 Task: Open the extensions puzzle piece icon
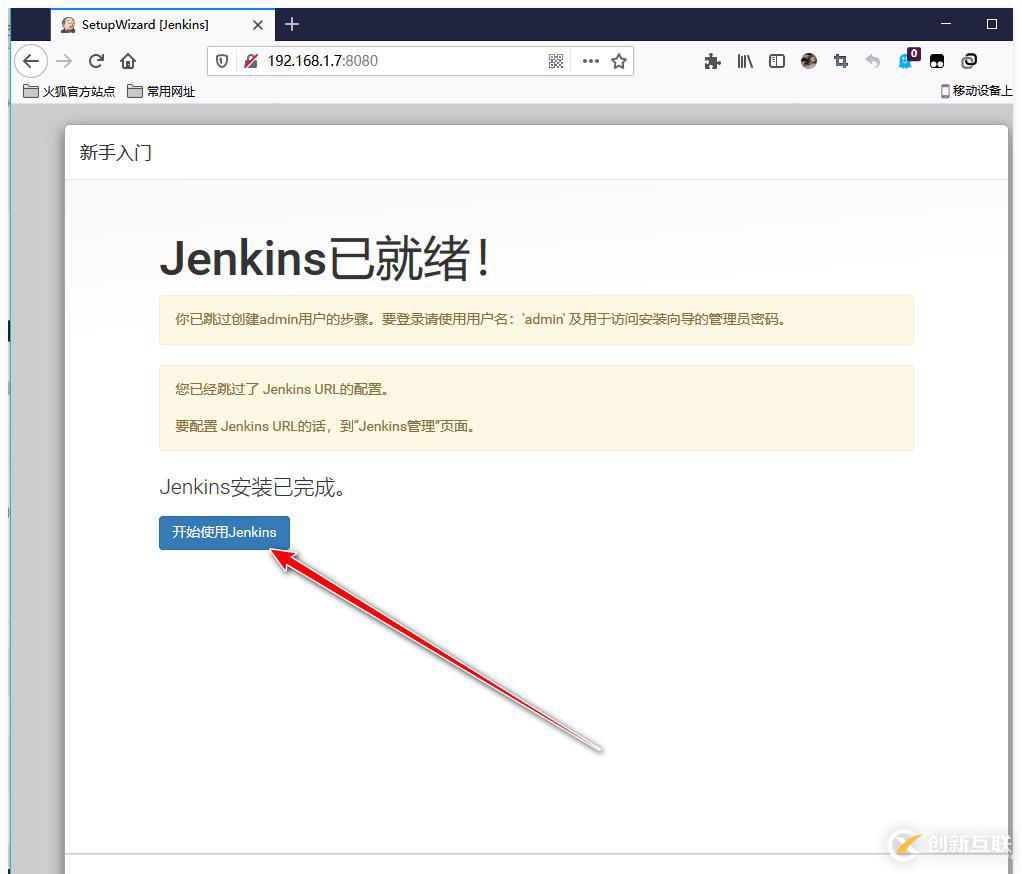712,61
